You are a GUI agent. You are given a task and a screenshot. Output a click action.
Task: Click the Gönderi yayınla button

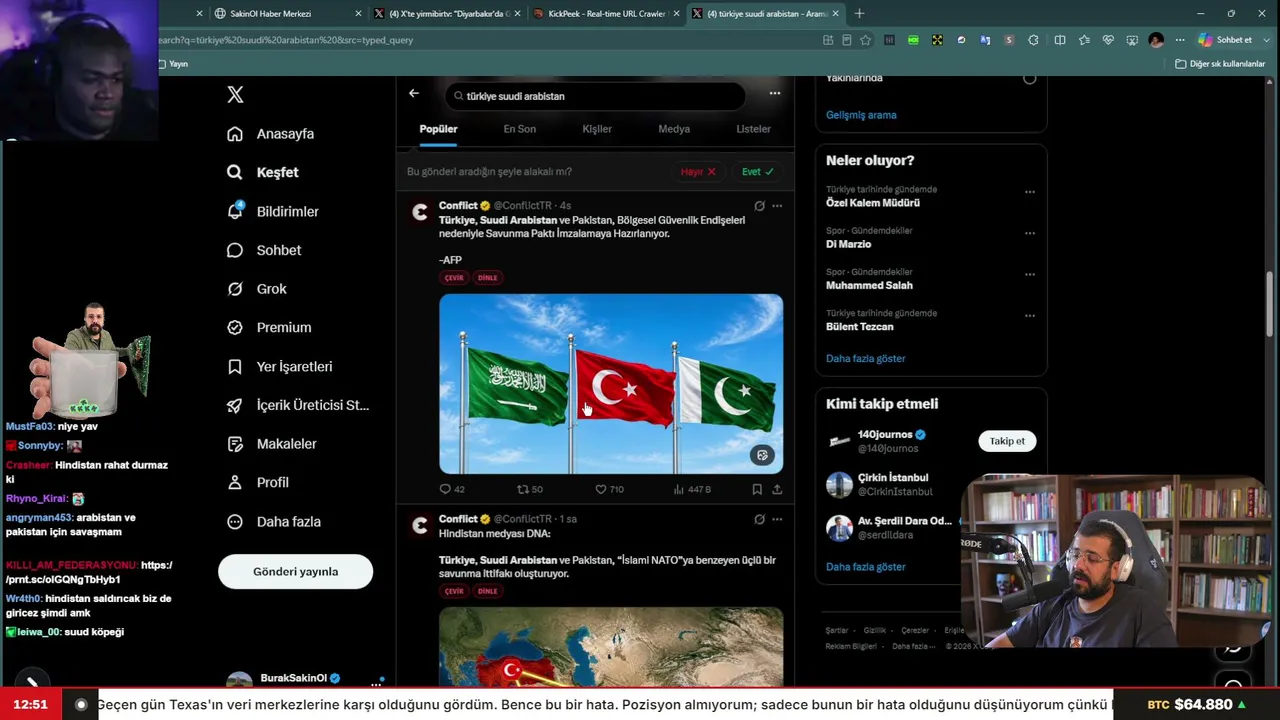(x=295, y=572)
